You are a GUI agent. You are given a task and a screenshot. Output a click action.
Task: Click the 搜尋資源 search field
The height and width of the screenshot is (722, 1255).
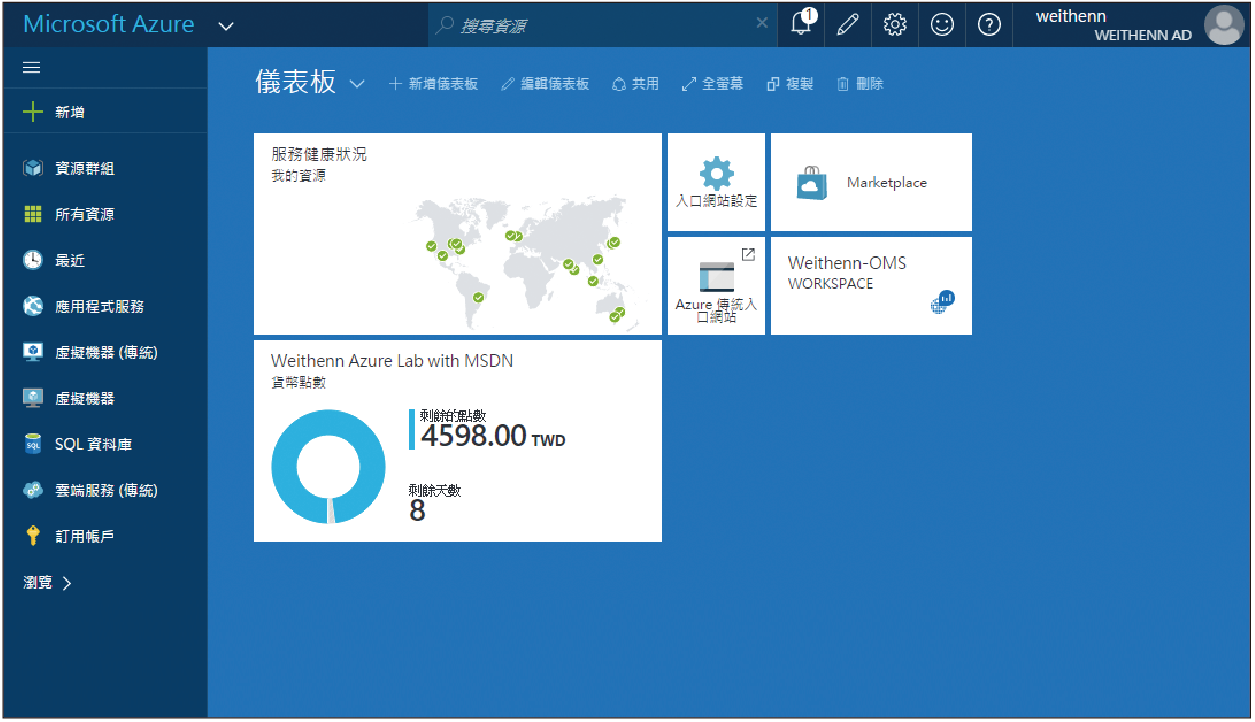pos(602,25)
